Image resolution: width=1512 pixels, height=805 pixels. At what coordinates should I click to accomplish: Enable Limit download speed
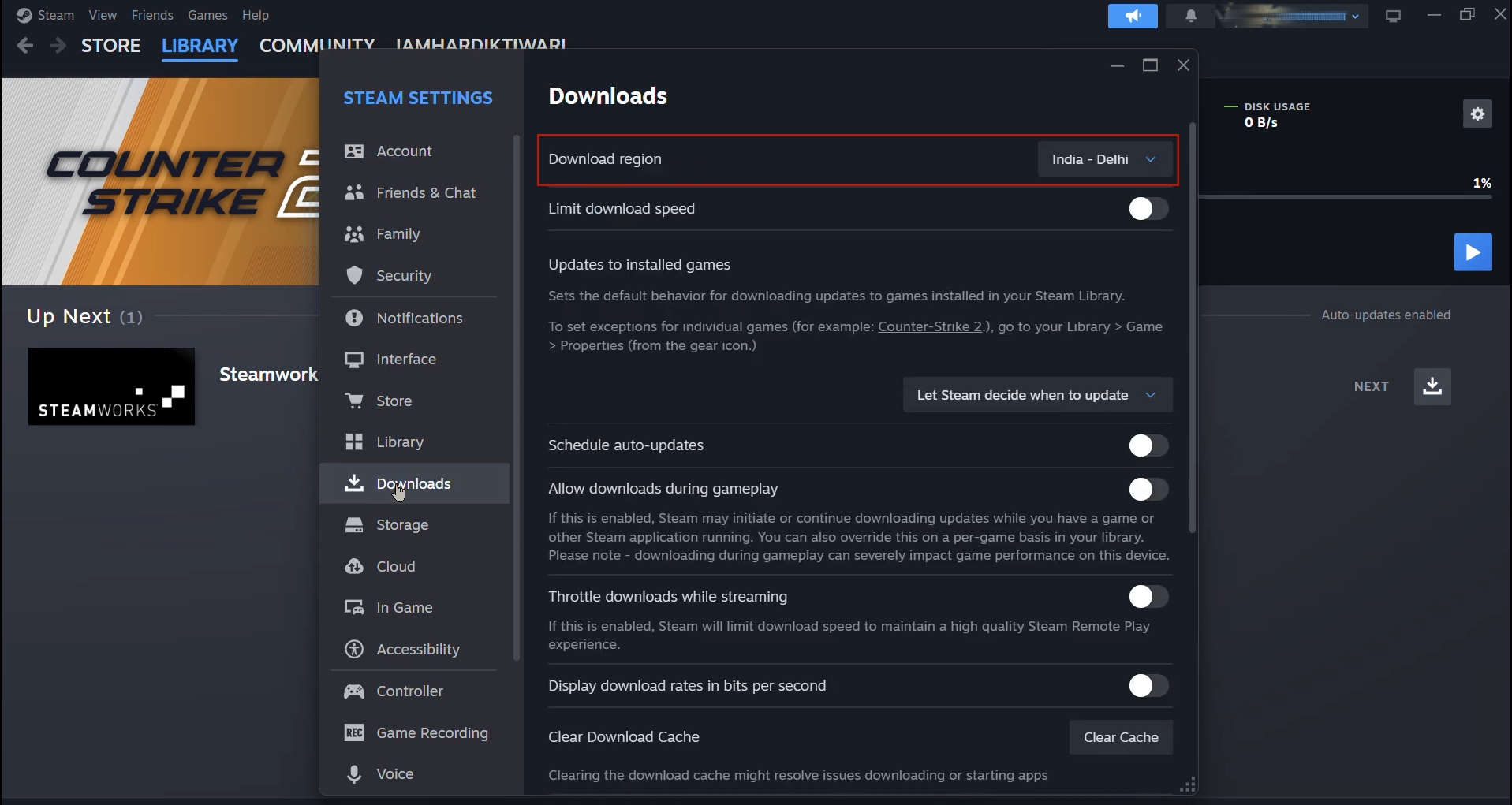click(x=1147, y=208)
